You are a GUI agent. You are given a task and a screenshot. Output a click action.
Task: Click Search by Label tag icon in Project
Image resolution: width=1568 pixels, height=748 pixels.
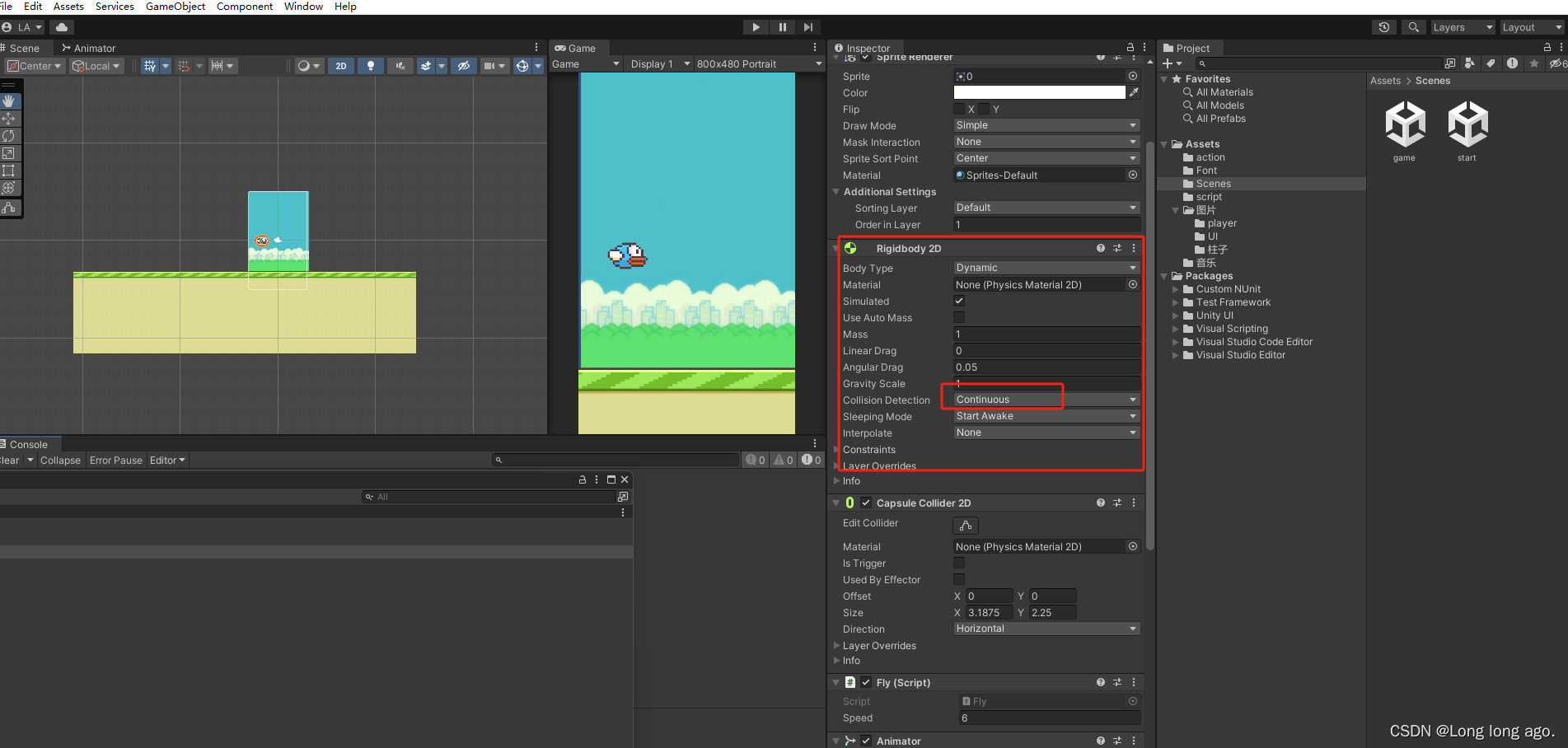tap(1491, 63)
